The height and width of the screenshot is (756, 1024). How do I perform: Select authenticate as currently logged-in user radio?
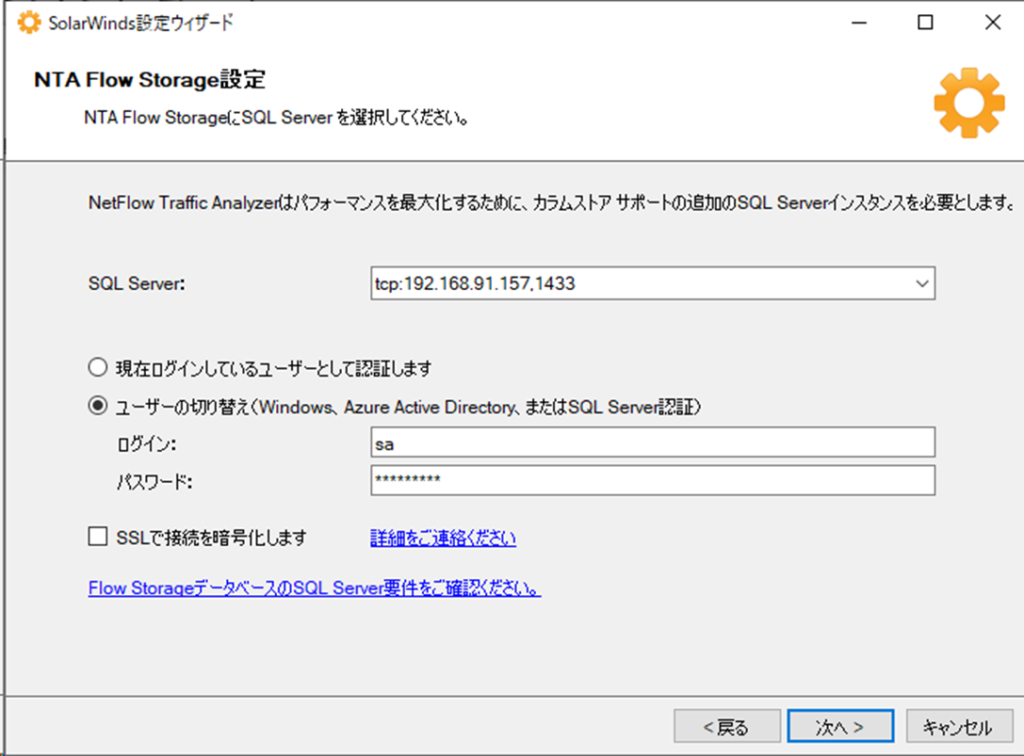[x=98, y=368]
